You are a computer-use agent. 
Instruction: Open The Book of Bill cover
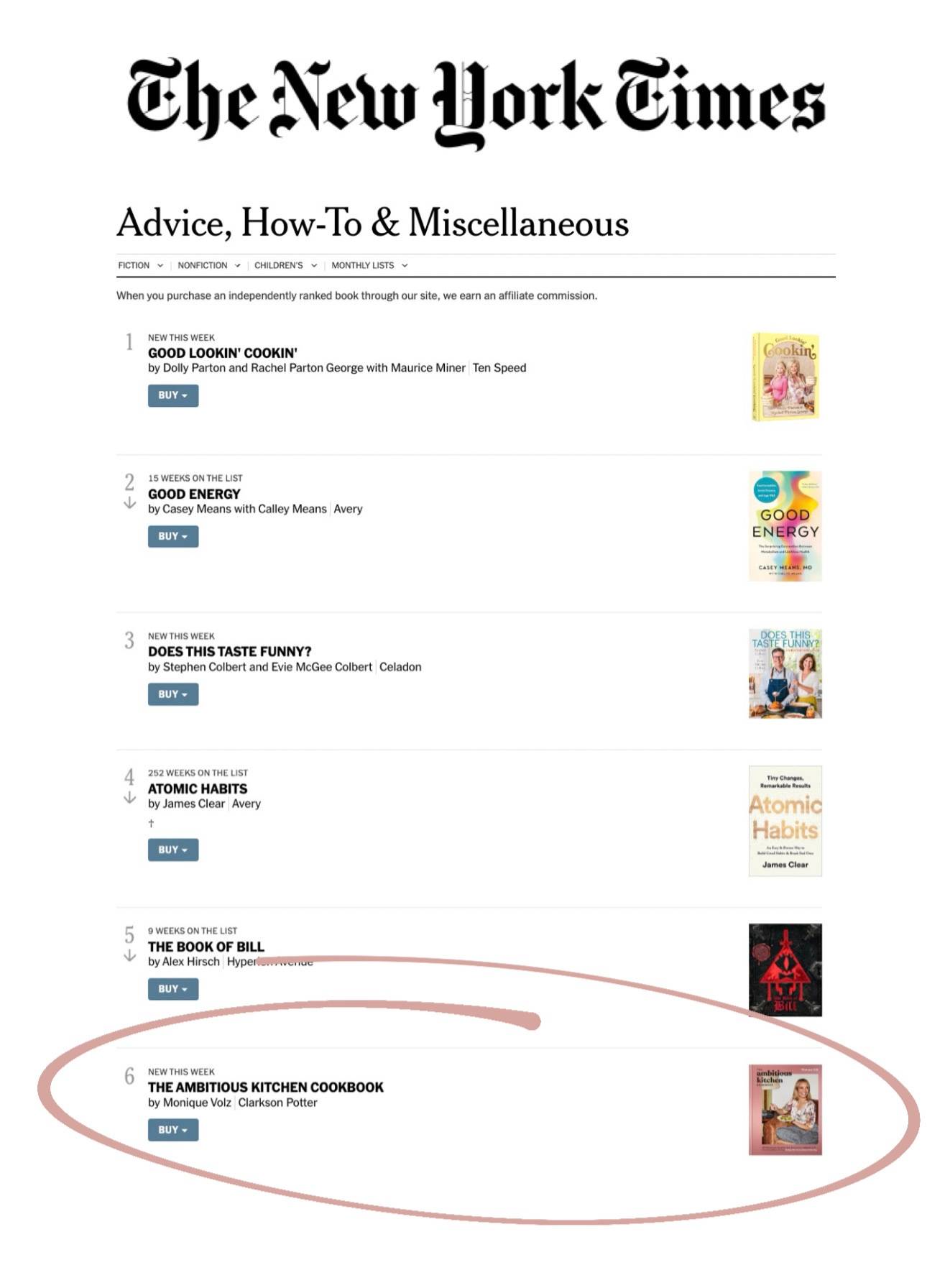785,970
